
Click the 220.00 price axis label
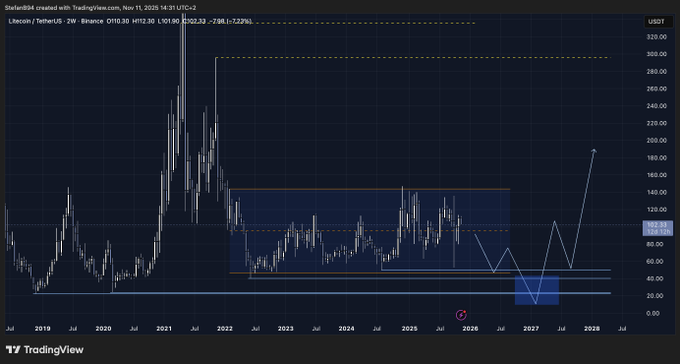(656, 123)
